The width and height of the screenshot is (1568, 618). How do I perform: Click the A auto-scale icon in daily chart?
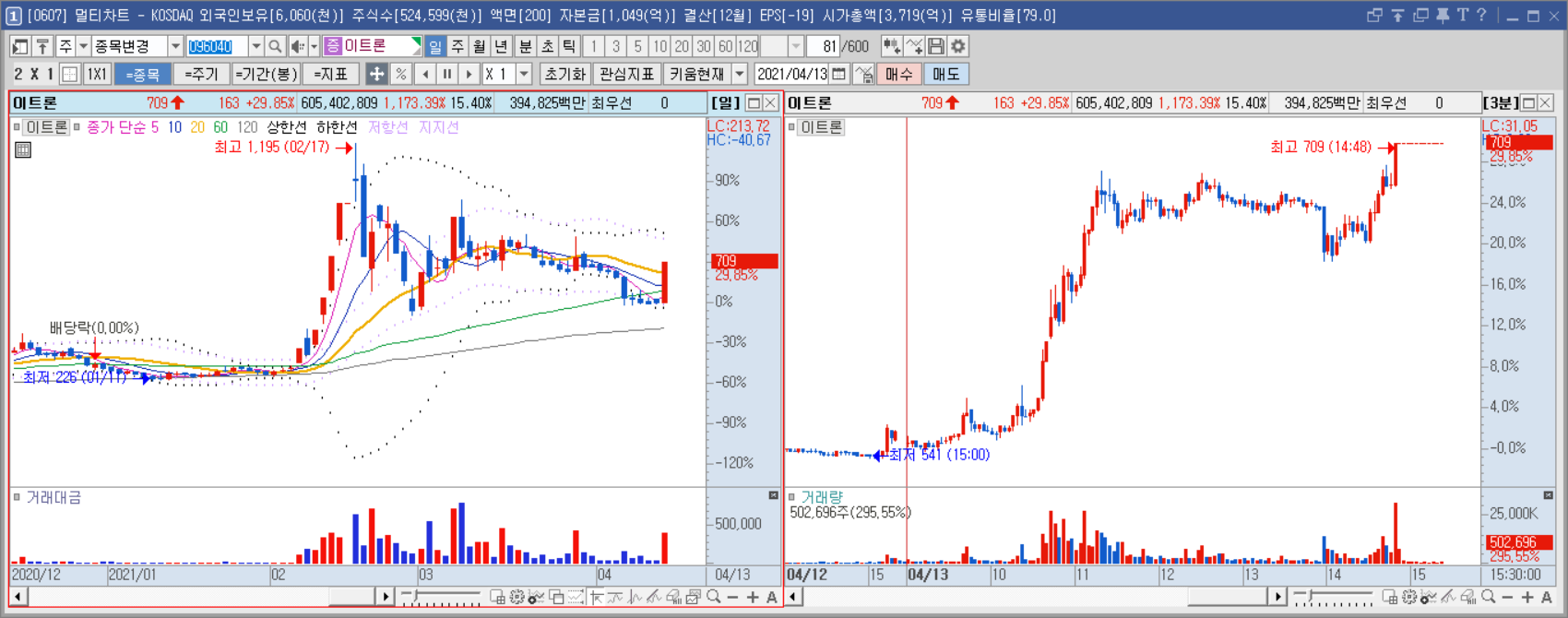click(x=772, y=598)
